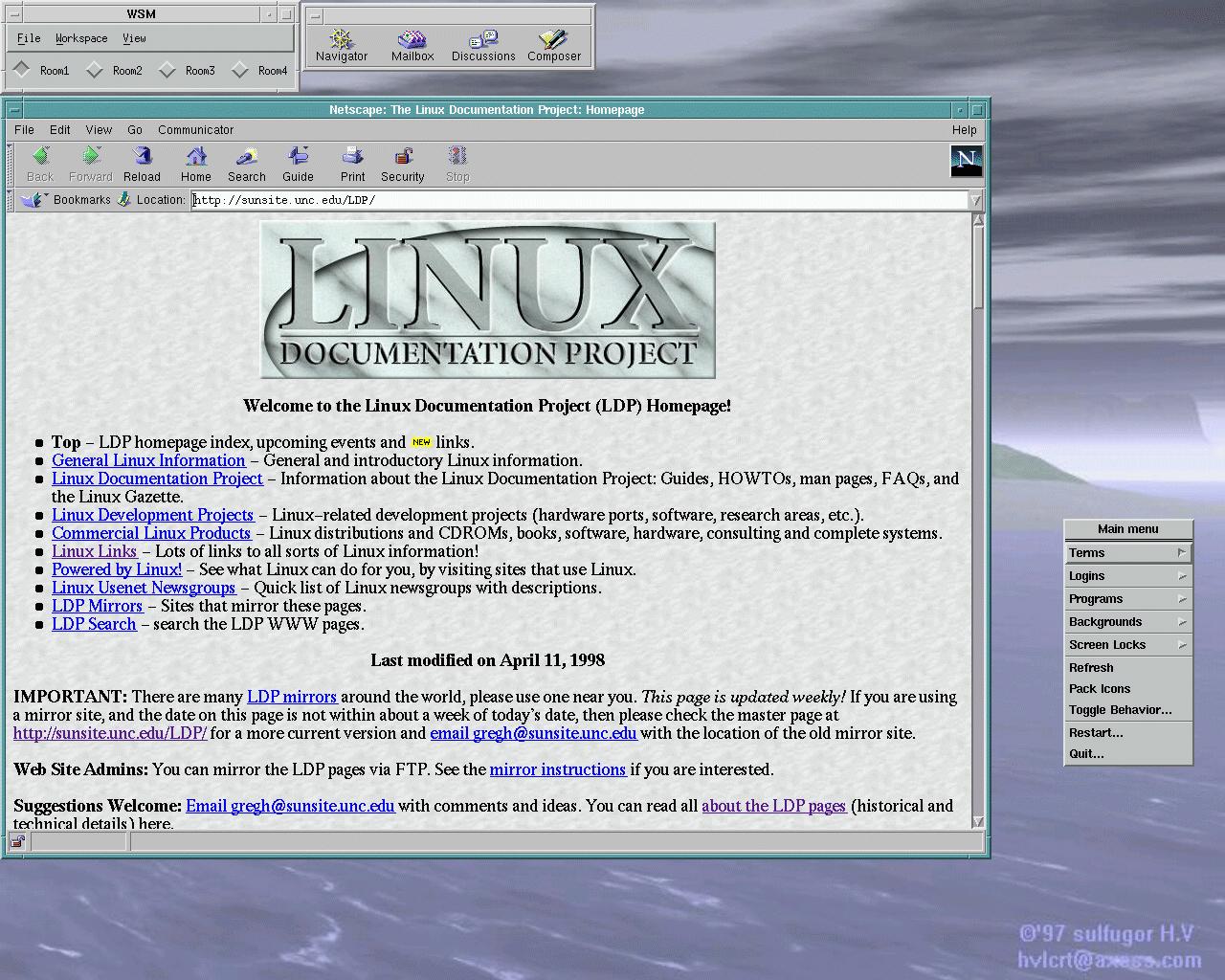Open the LDP Search link
Viewport: 1225px width, 980px height.
94,624
